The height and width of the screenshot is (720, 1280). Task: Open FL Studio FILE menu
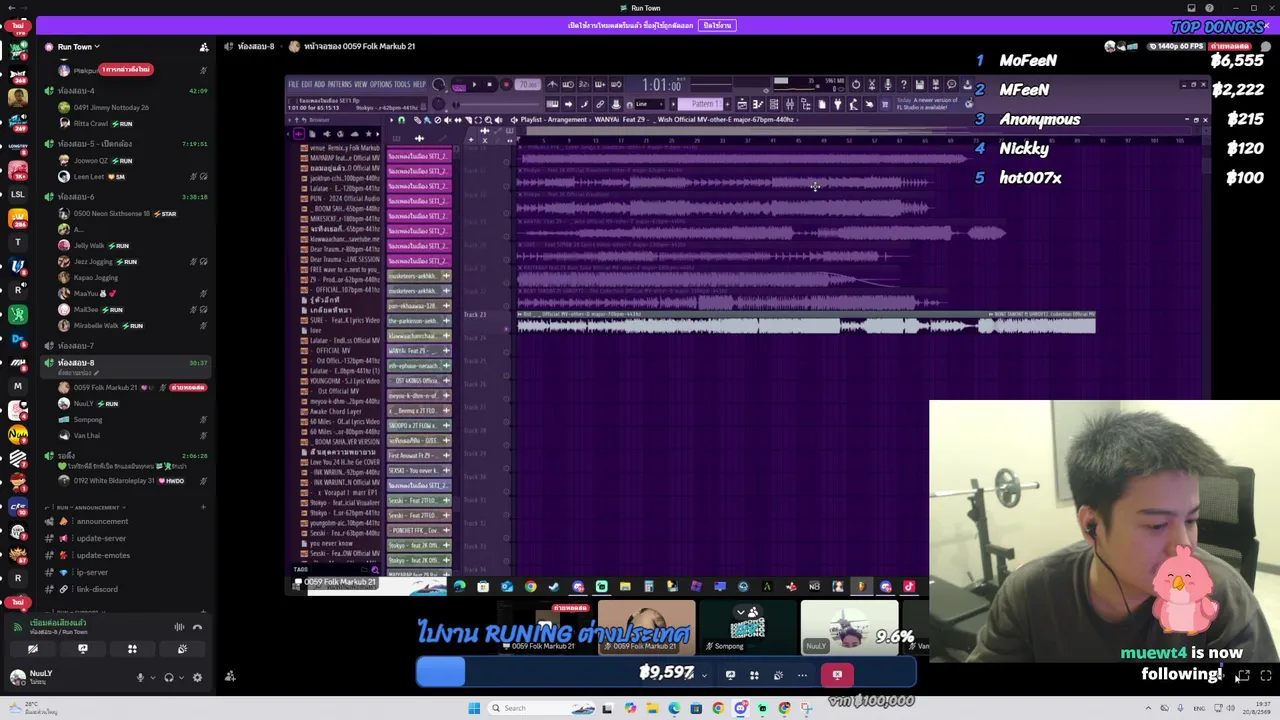pos(294,84)
